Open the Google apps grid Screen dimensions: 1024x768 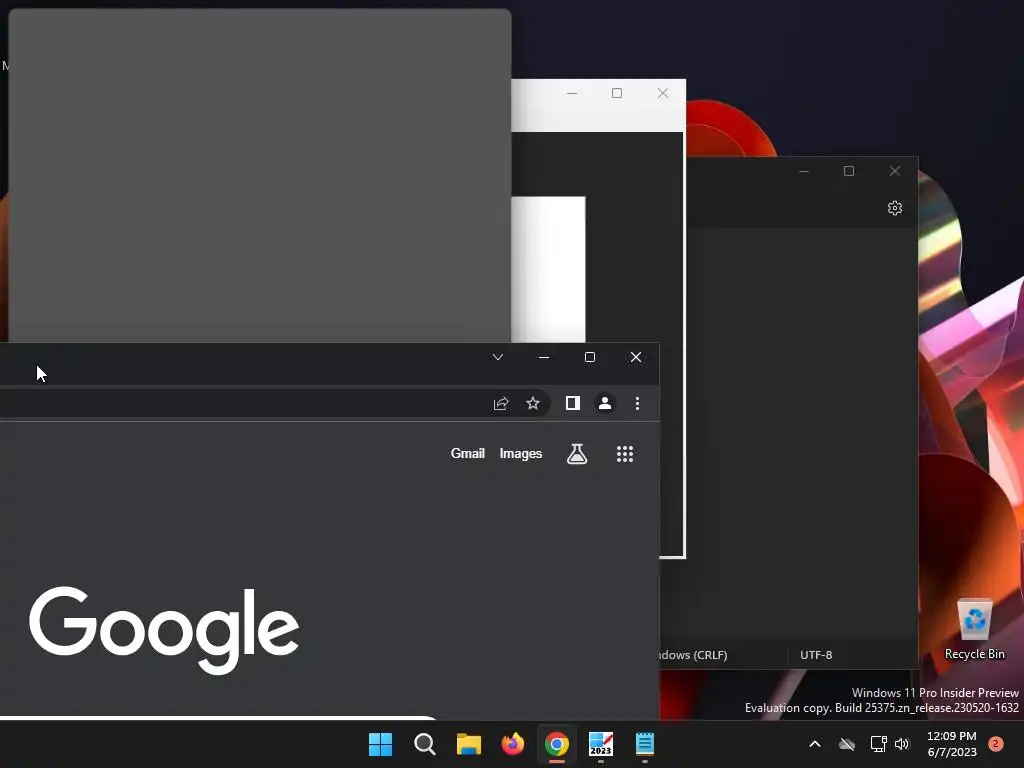click(625, 454)
